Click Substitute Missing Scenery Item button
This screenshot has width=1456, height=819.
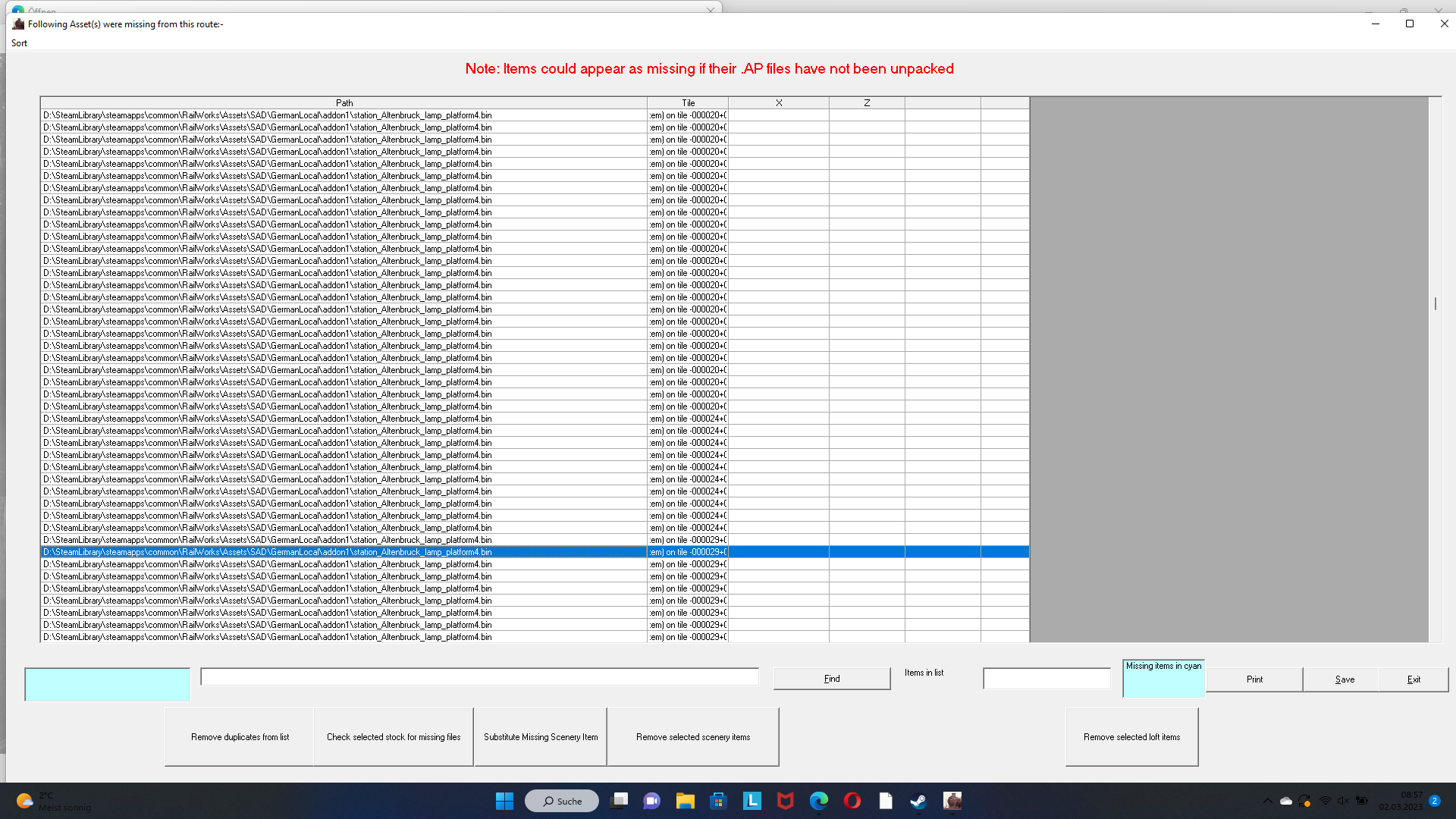(541, 737)
